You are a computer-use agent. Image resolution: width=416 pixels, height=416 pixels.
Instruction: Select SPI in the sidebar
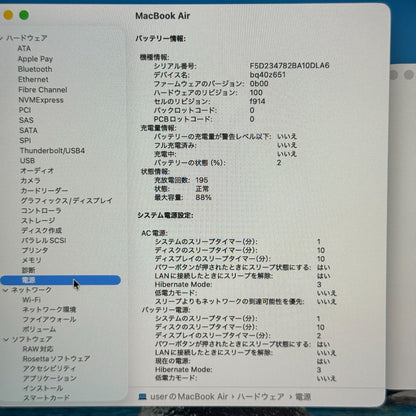pyautogui.click(x=25, y=141)
